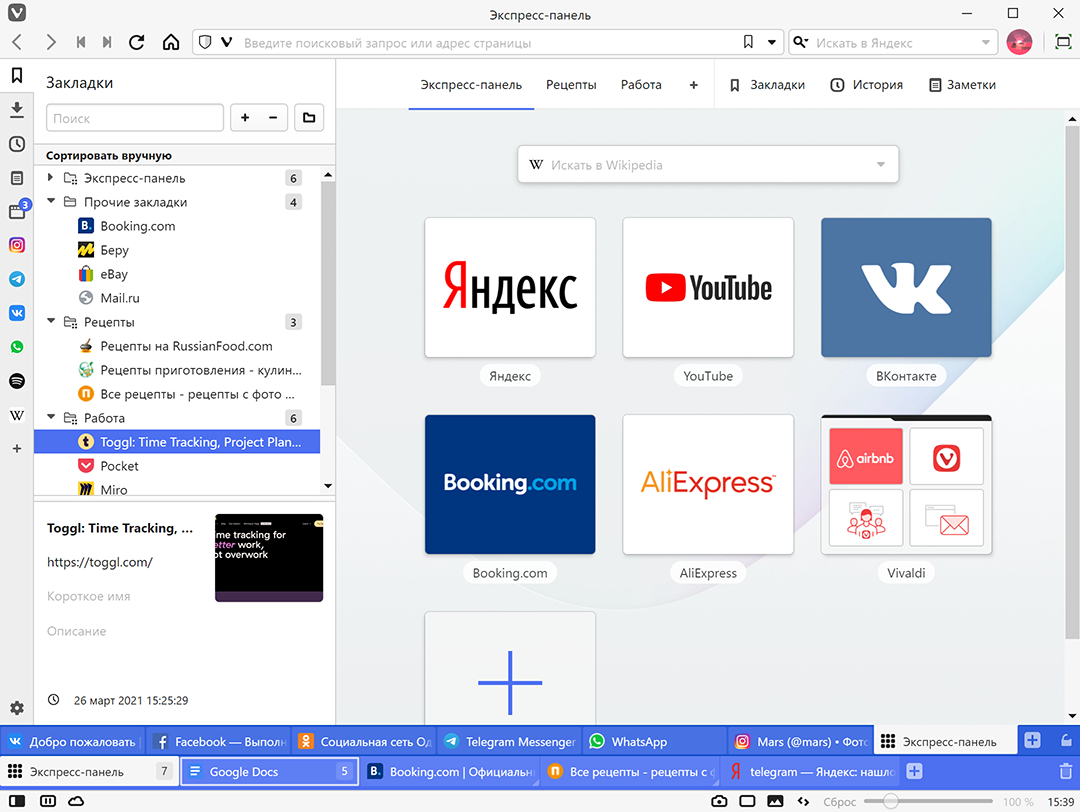Open the Yandex search engine dropdown
Viewport: 1080px width, 812px height.
click(986, 43)
